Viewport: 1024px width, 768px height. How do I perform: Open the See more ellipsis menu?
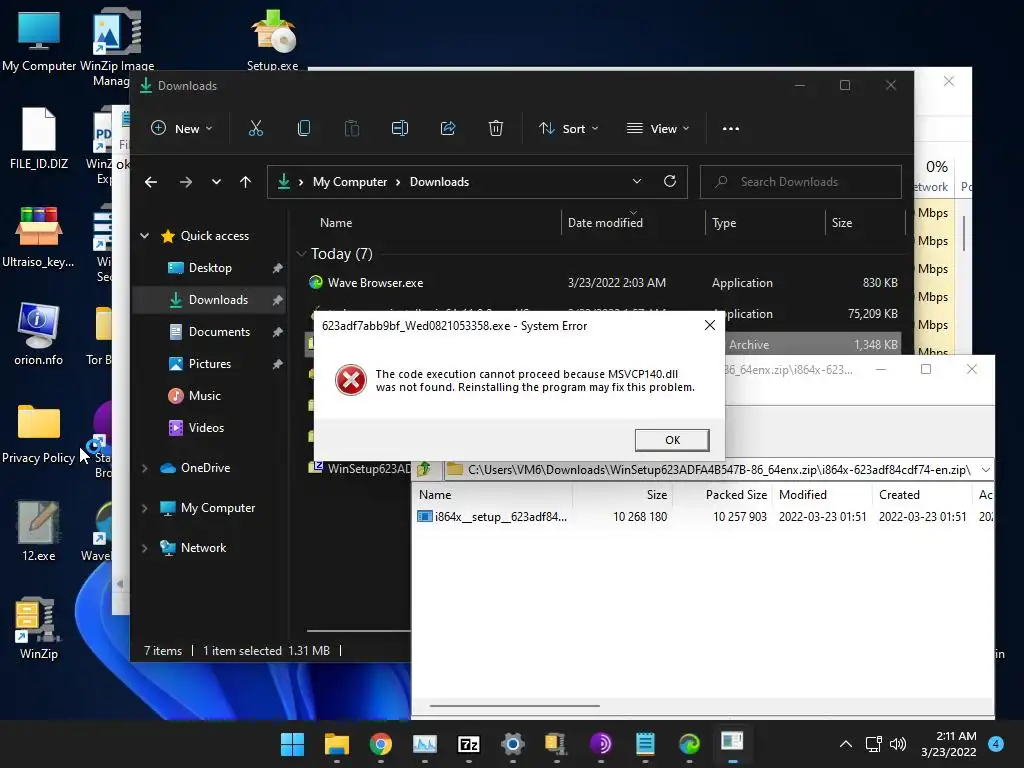[x=731, y=129]
